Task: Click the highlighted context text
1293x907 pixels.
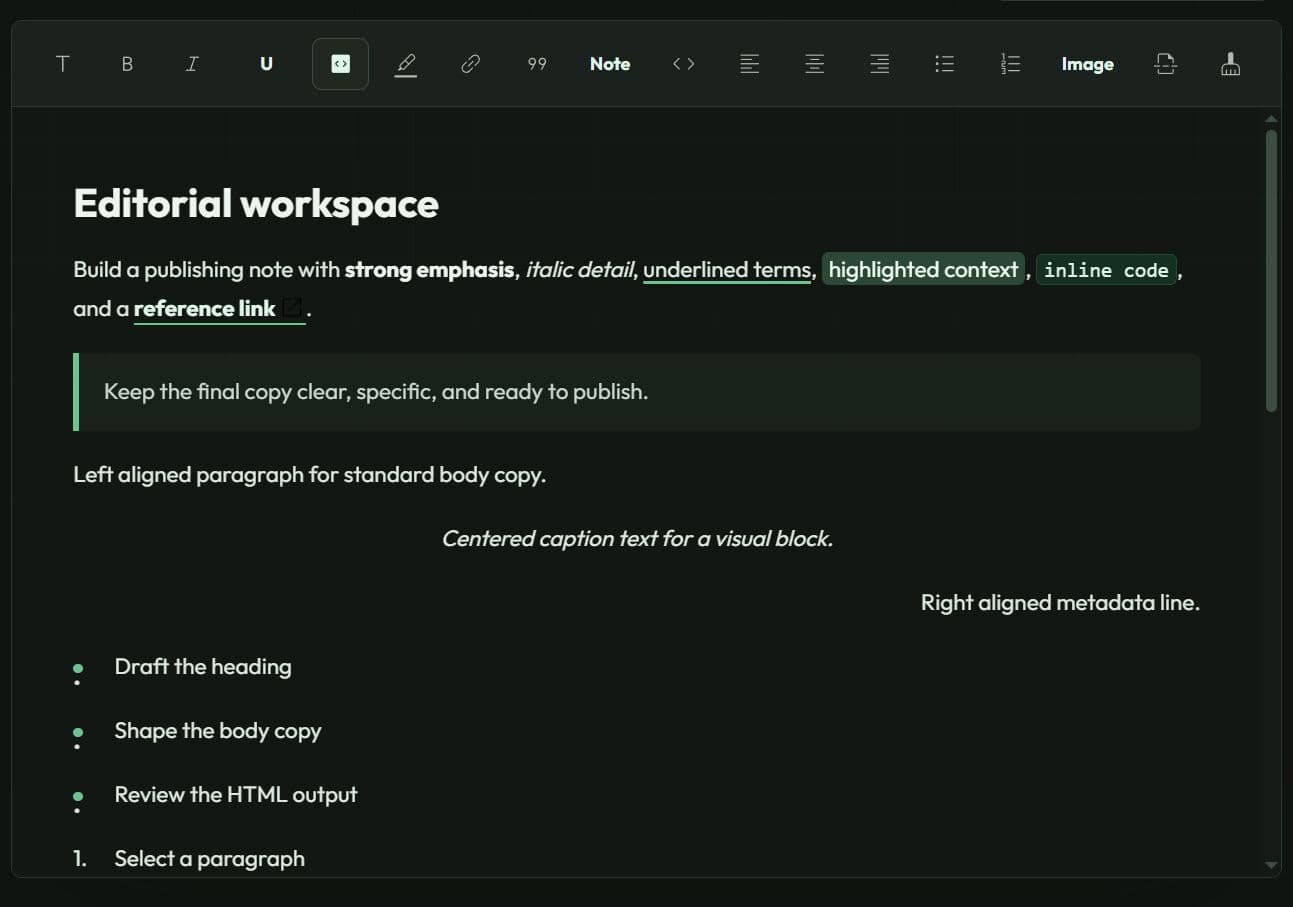Action: (923, 270)
